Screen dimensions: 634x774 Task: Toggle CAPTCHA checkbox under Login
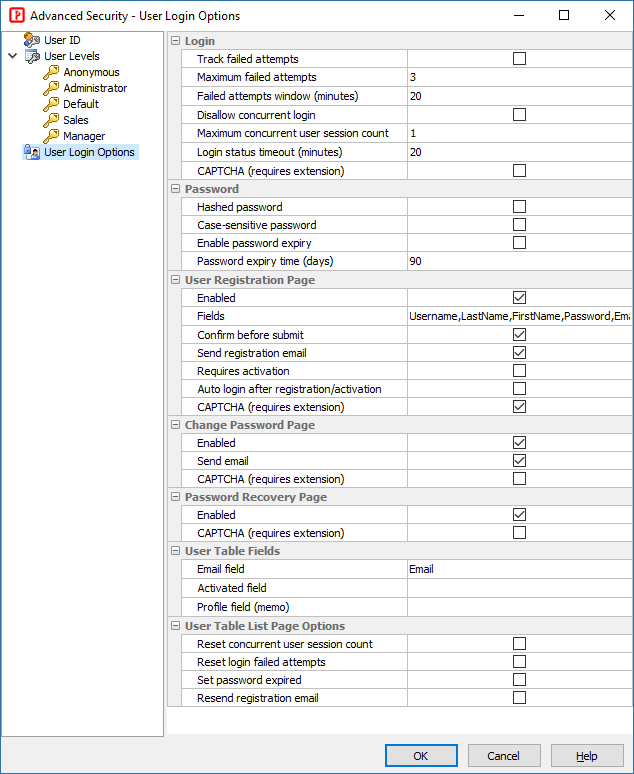[519, 171]
